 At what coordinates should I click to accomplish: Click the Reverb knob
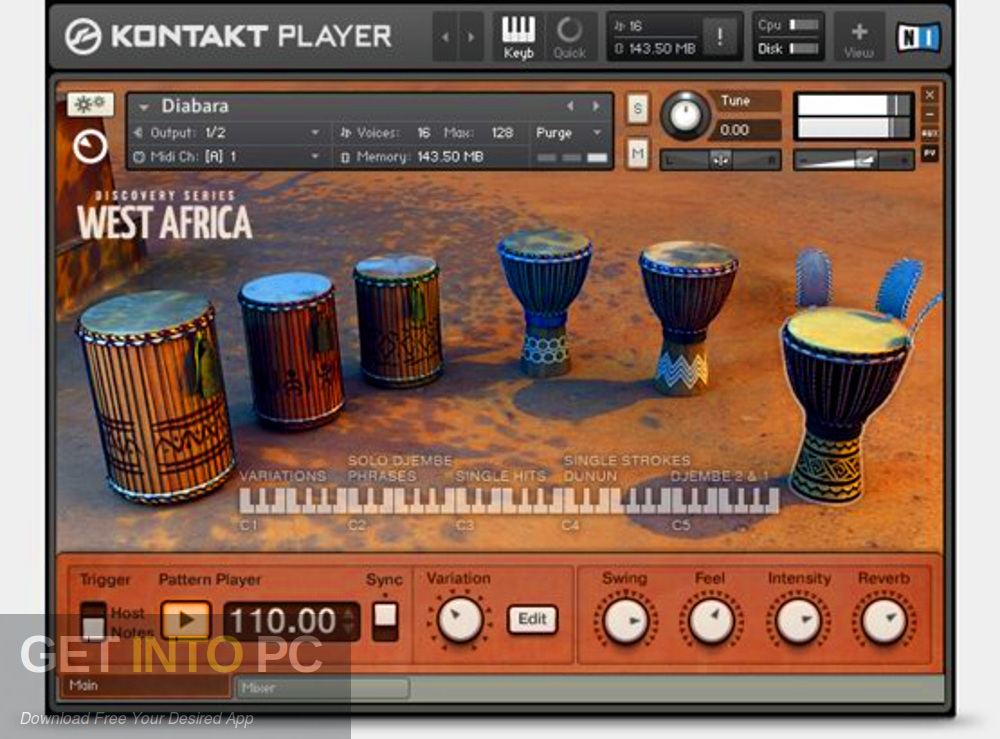883,620
